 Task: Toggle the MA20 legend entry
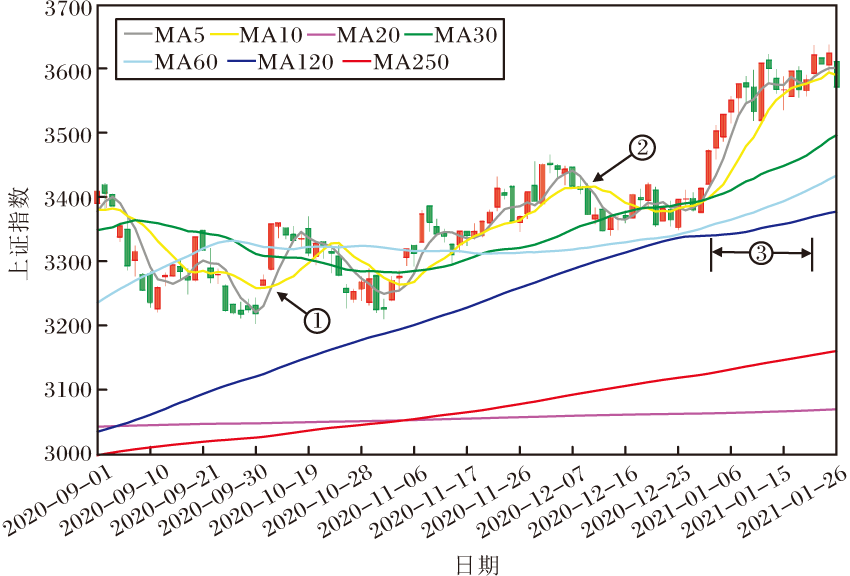coord(368,36)
